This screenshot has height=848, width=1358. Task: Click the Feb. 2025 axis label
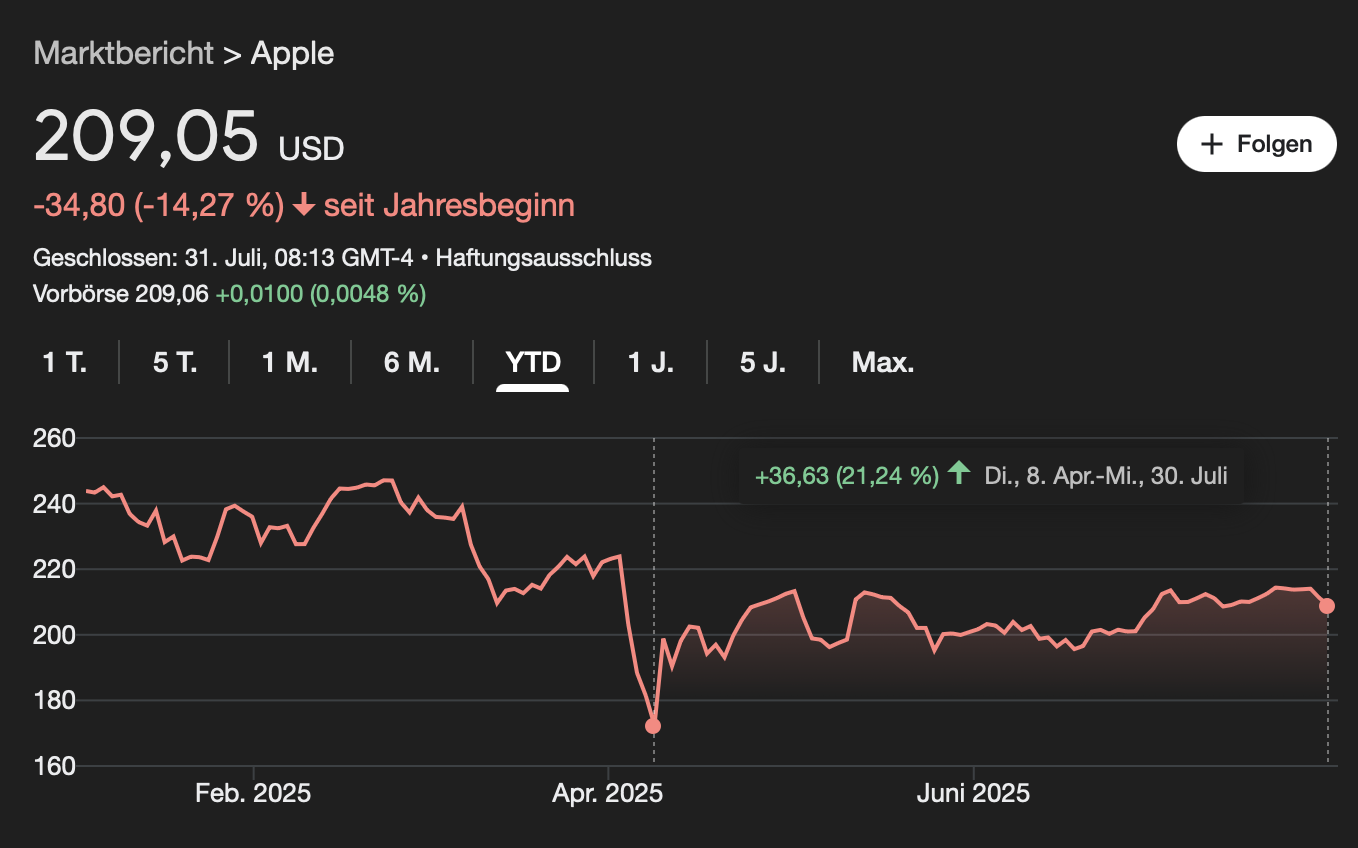click(253, 794)
